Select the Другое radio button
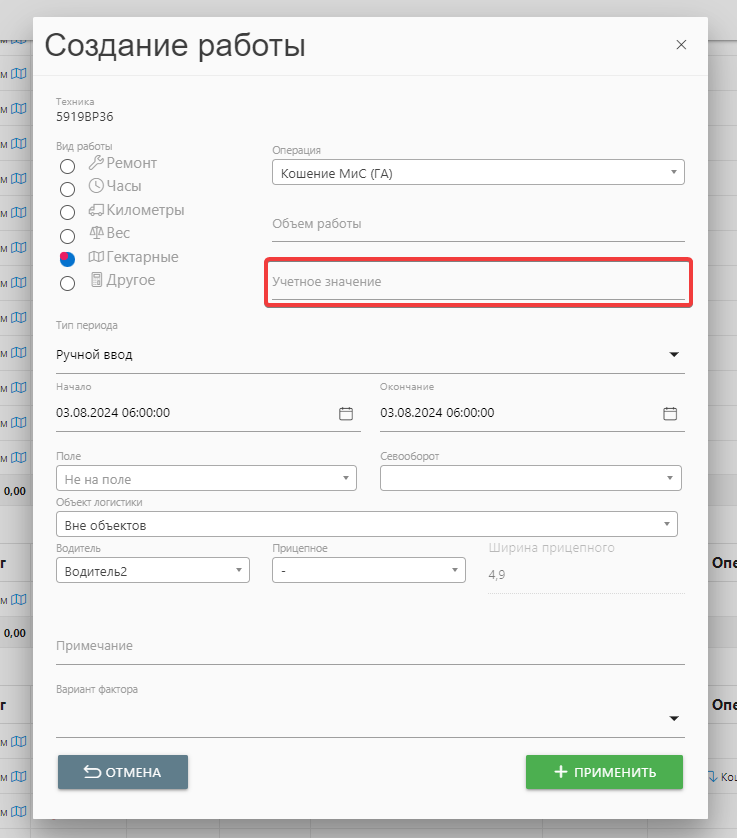This screenshot has height=838, width=737. (68, 283)
